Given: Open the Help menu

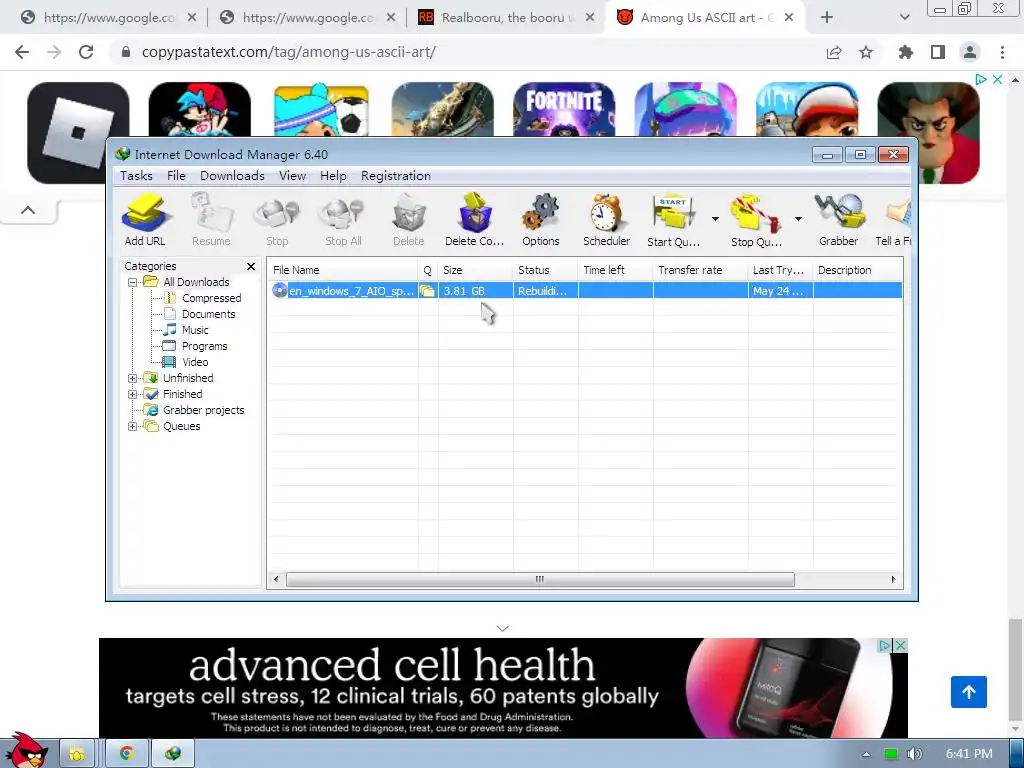Looking at the screenshot, I should click(x=333, y=176).
